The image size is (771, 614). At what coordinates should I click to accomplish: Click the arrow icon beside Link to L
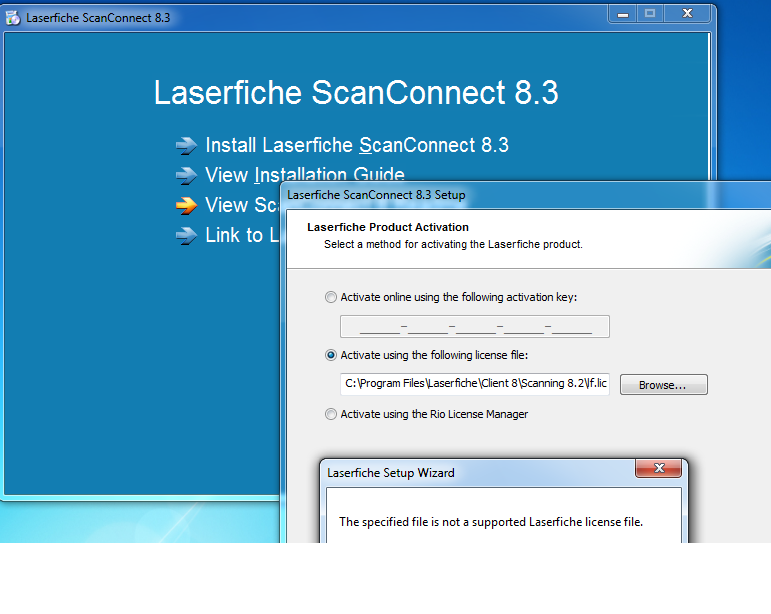[186, 236]
